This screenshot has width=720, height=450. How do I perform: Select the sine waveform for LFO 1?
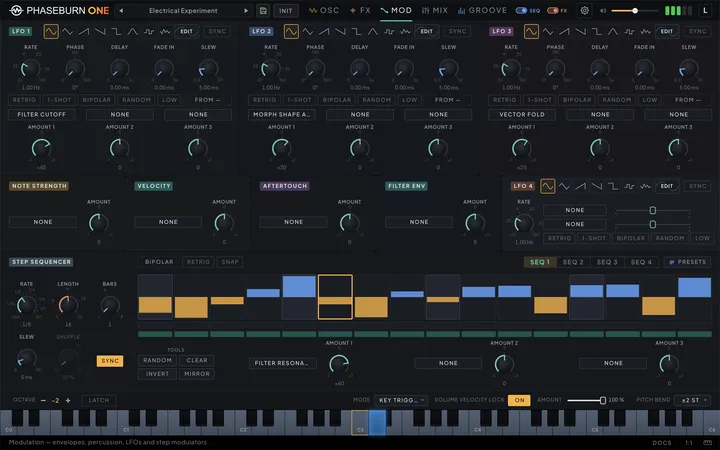point(51,32)
